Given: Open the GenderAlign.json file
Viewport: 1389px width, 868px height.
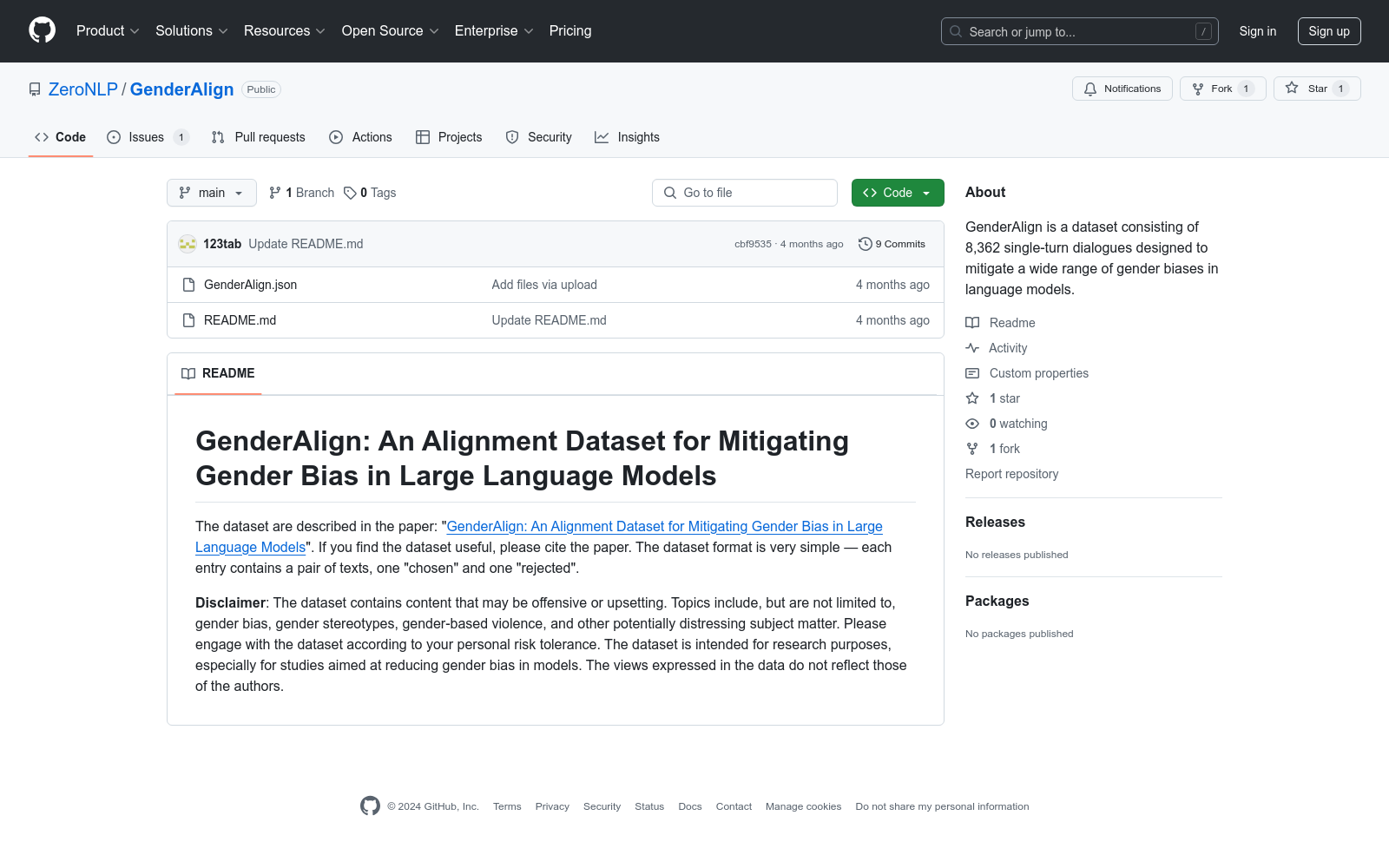Looking at the screenshot, I should [x=250, y=285].
